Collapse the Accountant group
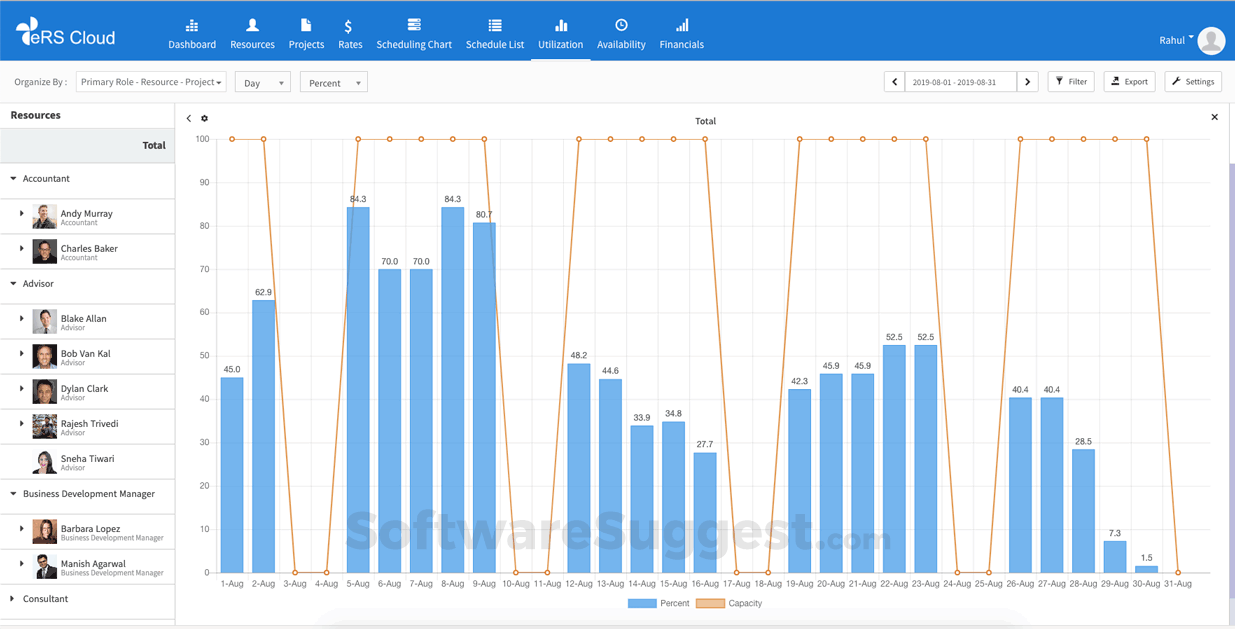Viewport: 1235px width, 629px height. point(14,179)
